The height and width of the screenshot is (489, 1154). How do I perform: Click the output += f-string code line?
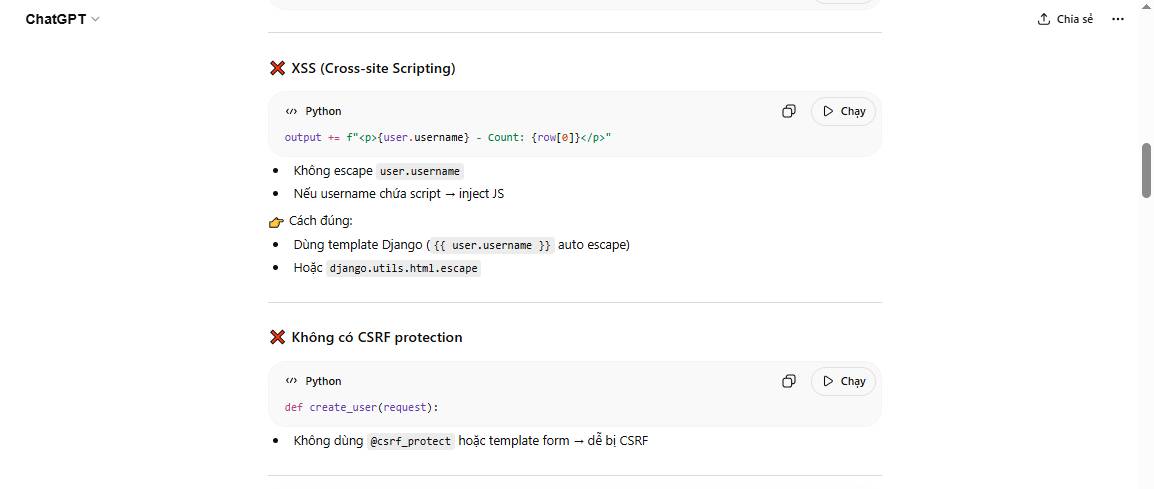click(x=447, y=137)
